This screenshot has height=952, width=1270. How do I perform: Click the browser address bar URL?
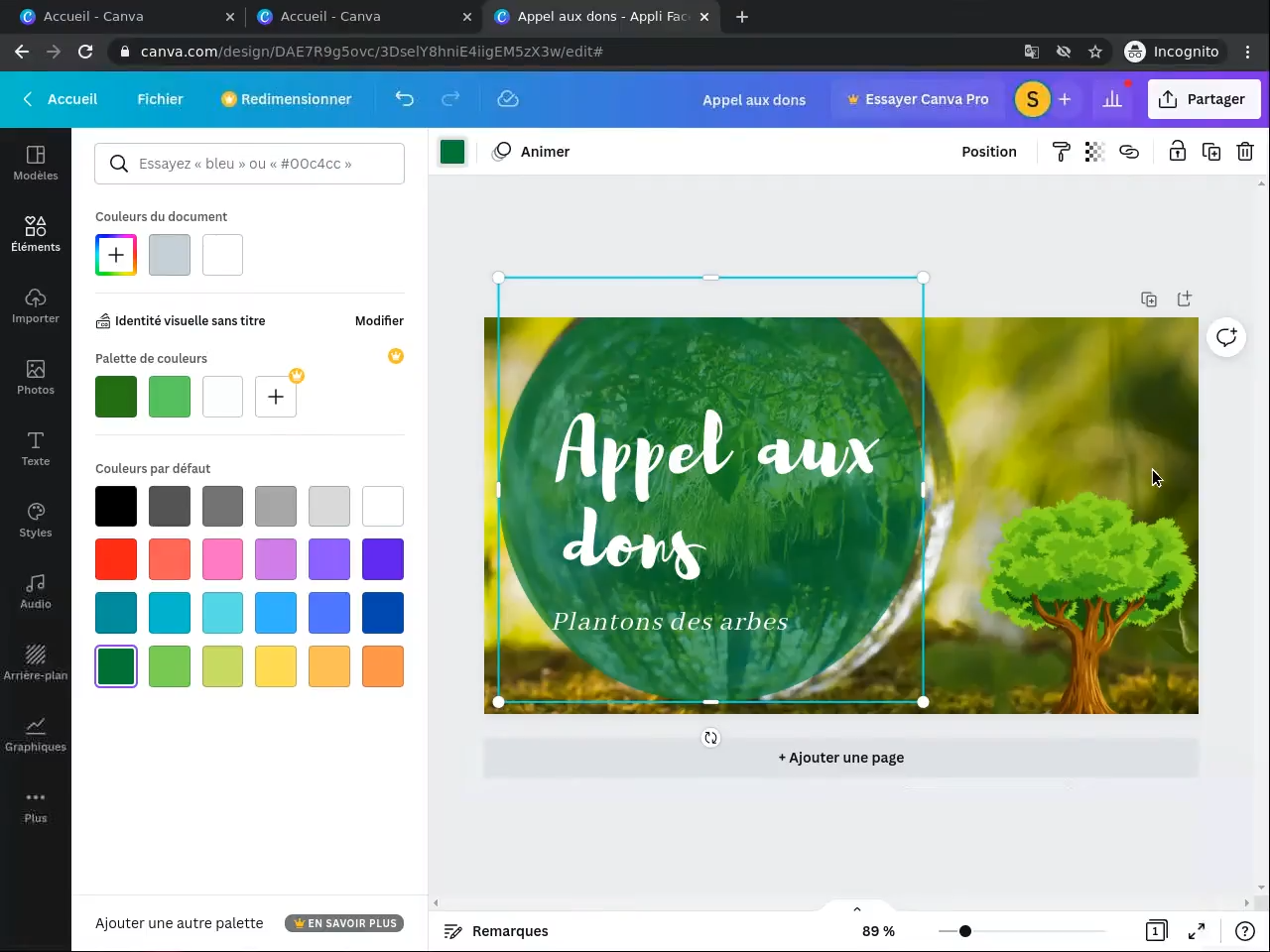coord(372,52)
